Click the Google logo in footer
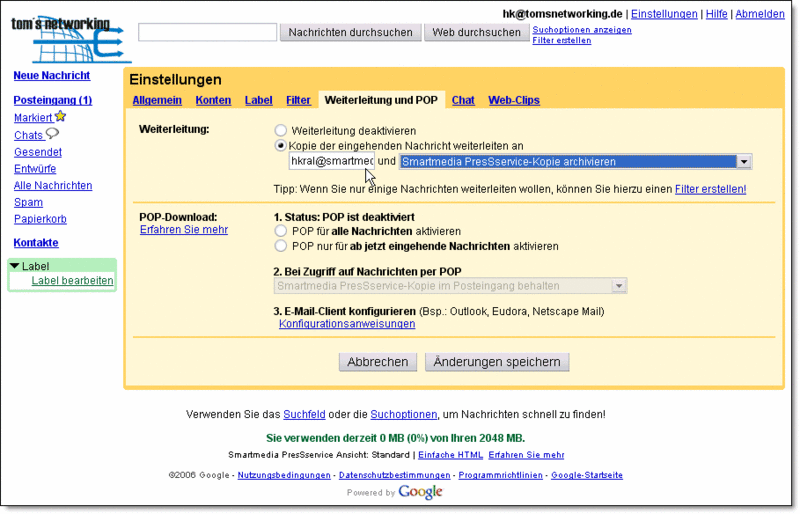 pyautogui.click(x=420, y=492)
